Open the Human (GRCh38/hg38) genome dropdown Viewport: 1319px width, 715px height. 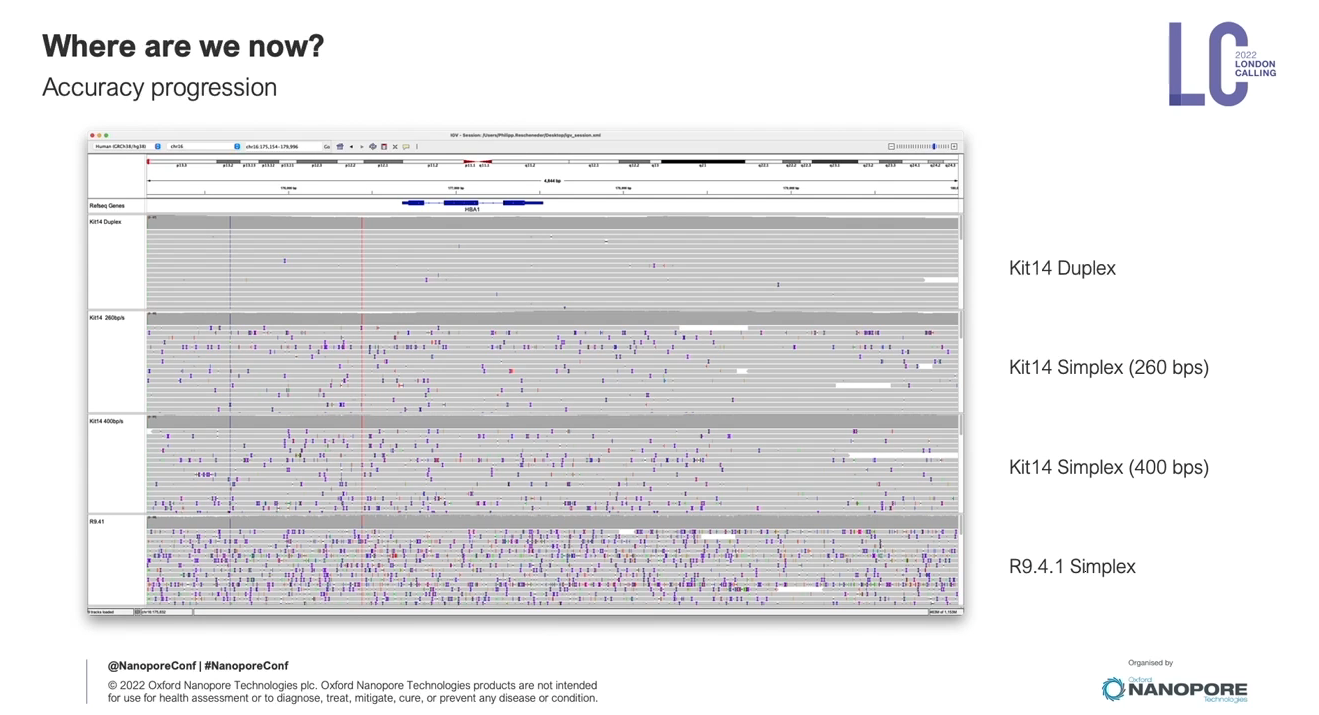pyautogui.click(x=125, y=147)
